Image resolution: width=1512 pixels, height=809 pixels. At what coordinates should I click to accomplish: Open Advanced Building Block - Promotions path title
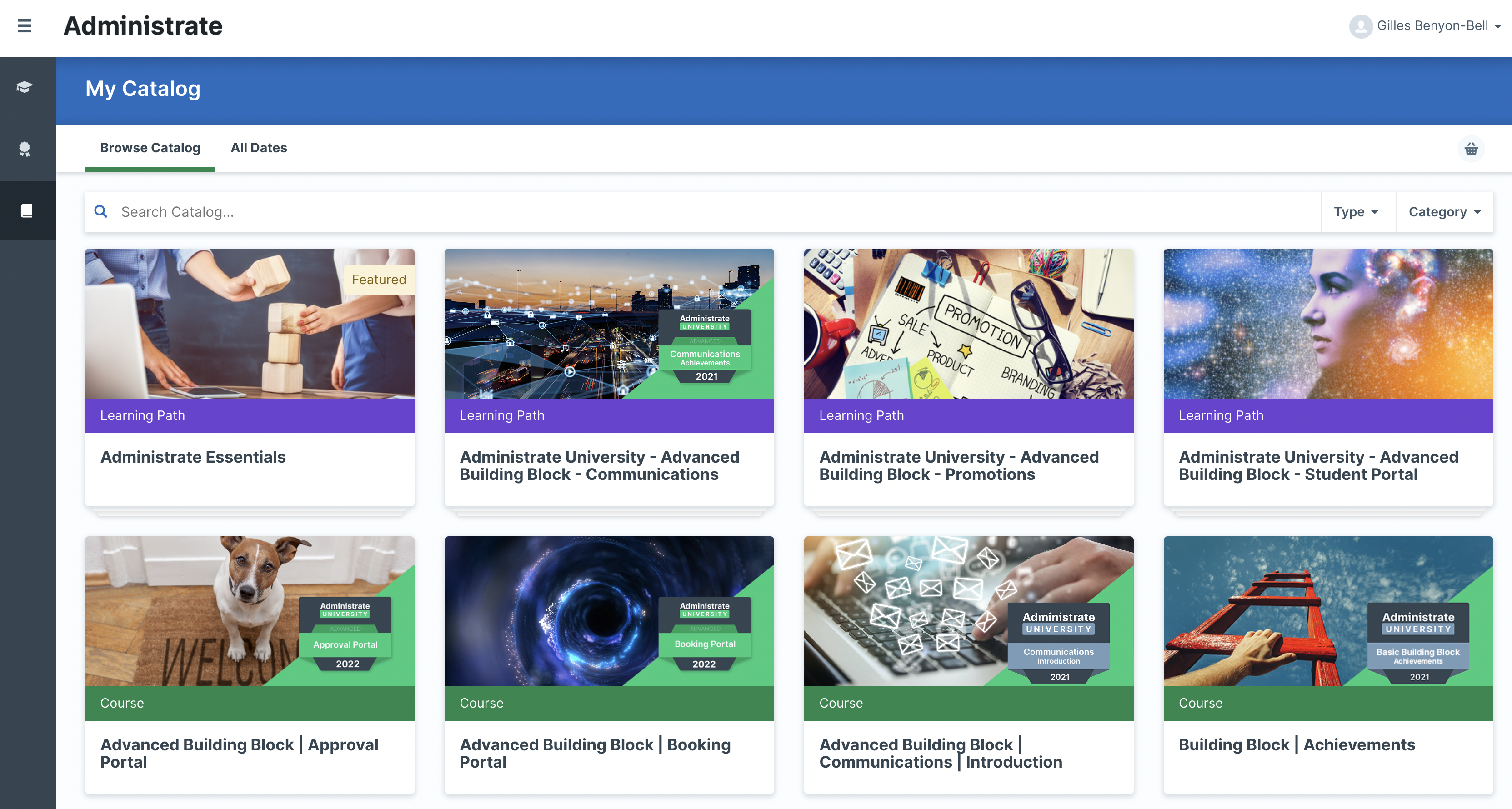[959, 466]
